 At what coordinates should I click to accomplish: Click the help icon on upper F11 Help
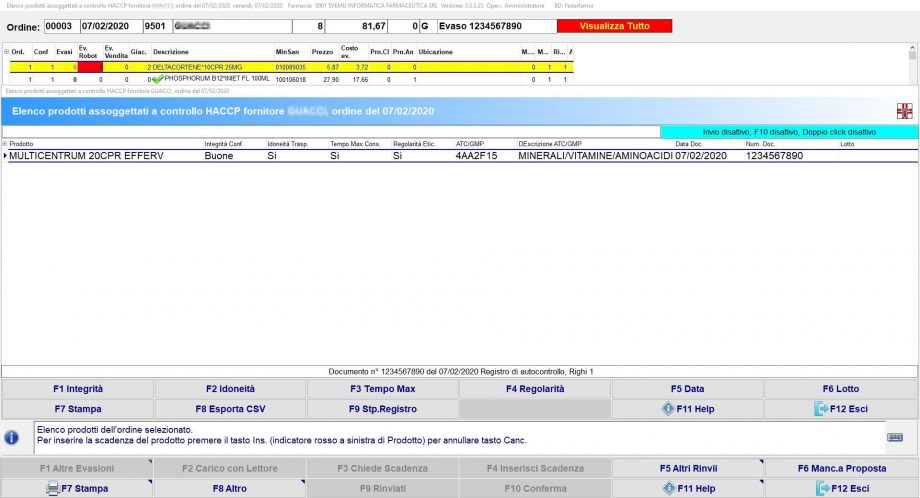(x=668, y=409)
